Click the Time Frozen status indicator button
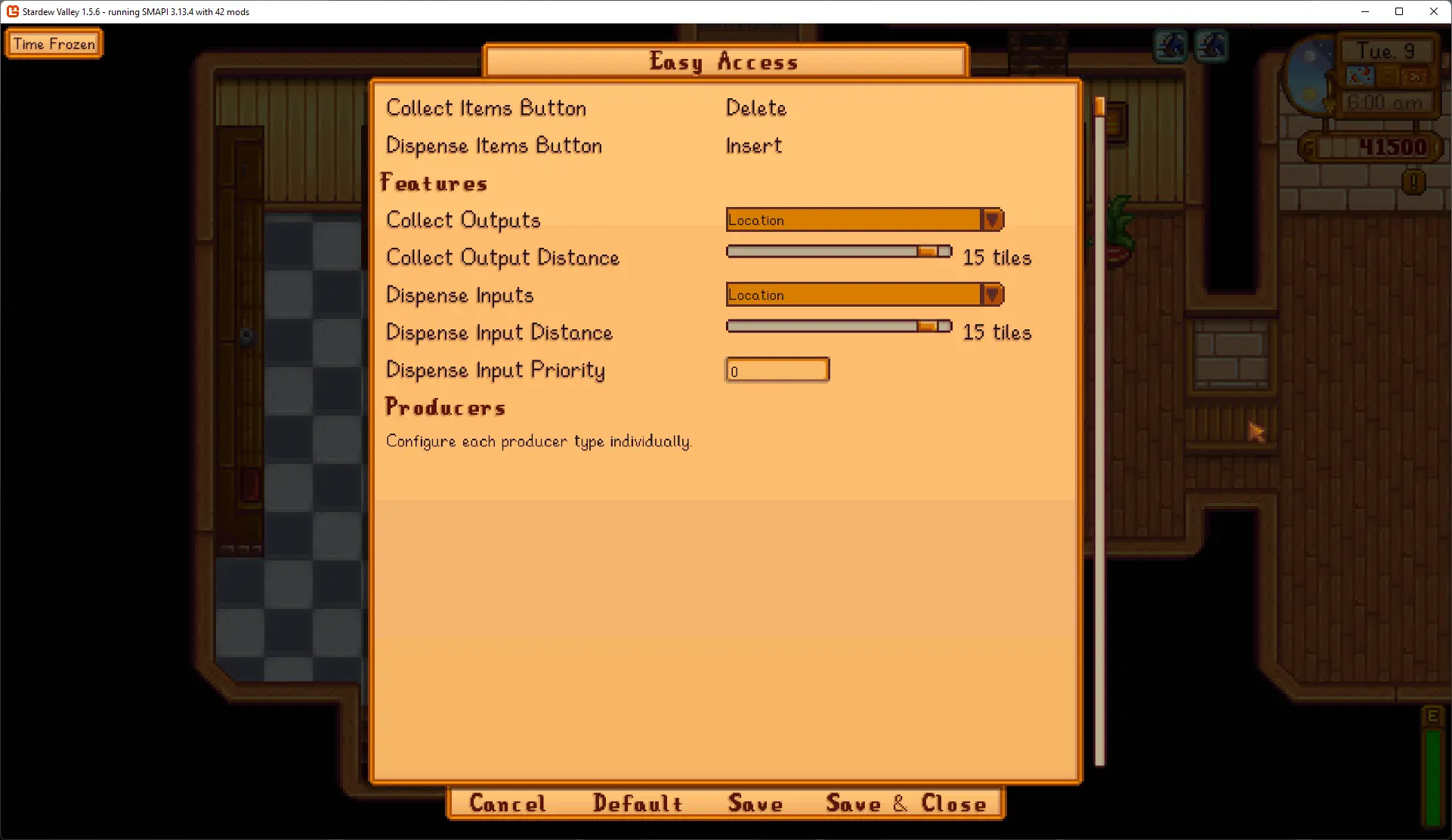This screenshot has width=1452, height=840. [x=55, y=44]
